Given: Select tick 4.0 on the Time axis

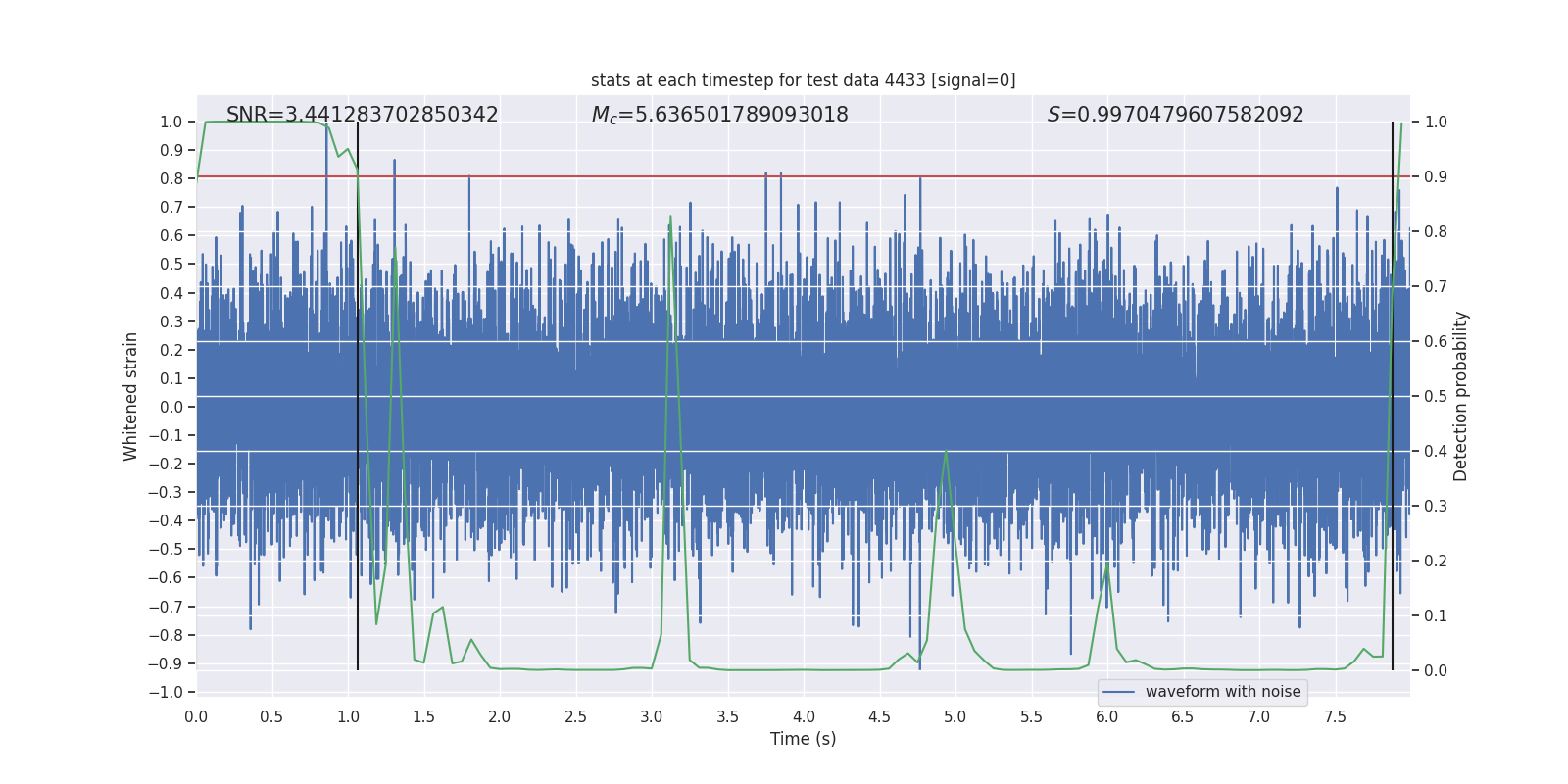Looking at the screenshot, I should pyautogui.click(x=804, y=716).
